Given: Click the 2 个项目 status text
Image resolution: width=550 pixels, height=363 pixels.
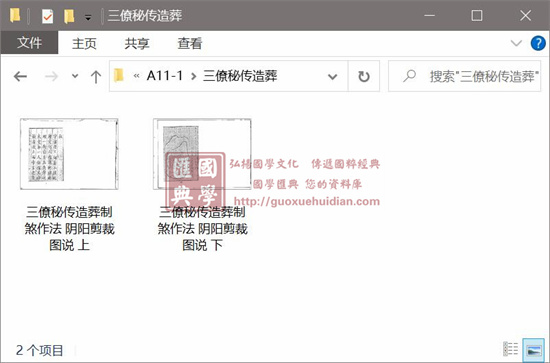Looking at the screenshot, I should [x=39, y=350].
